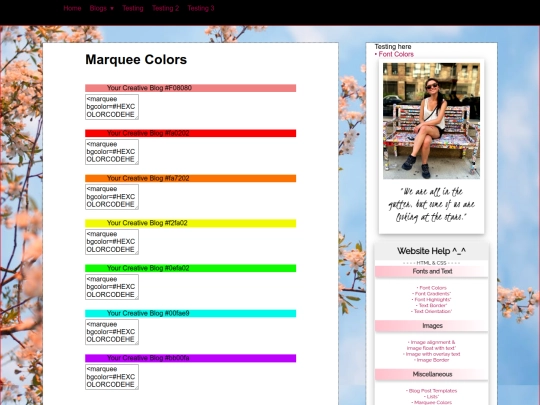The height and width of the screenshot is (405, 540).
Task: Click the code box under #f2fa02 marquee
Action: [112, 242]
